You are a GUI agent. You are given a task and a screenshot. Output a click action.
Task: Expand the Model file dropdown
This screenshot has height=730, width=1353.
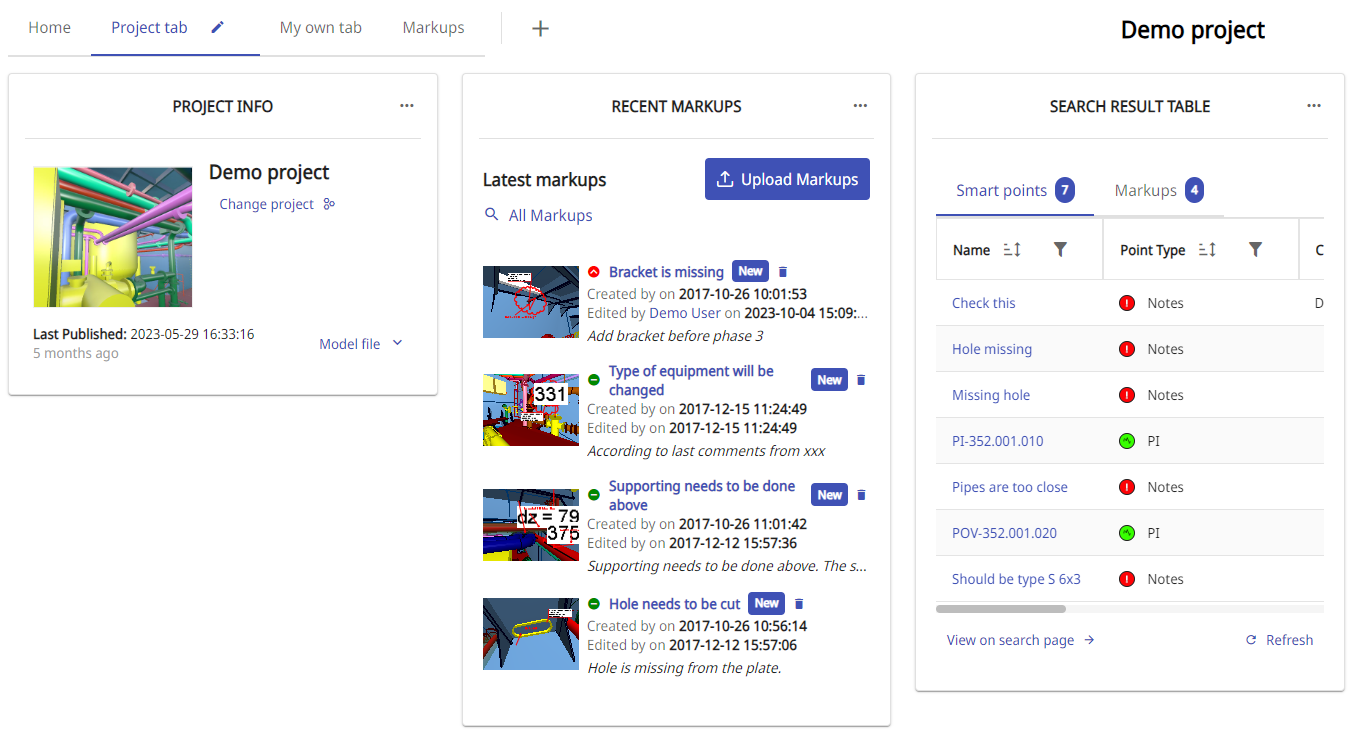(x=361, y=344)
